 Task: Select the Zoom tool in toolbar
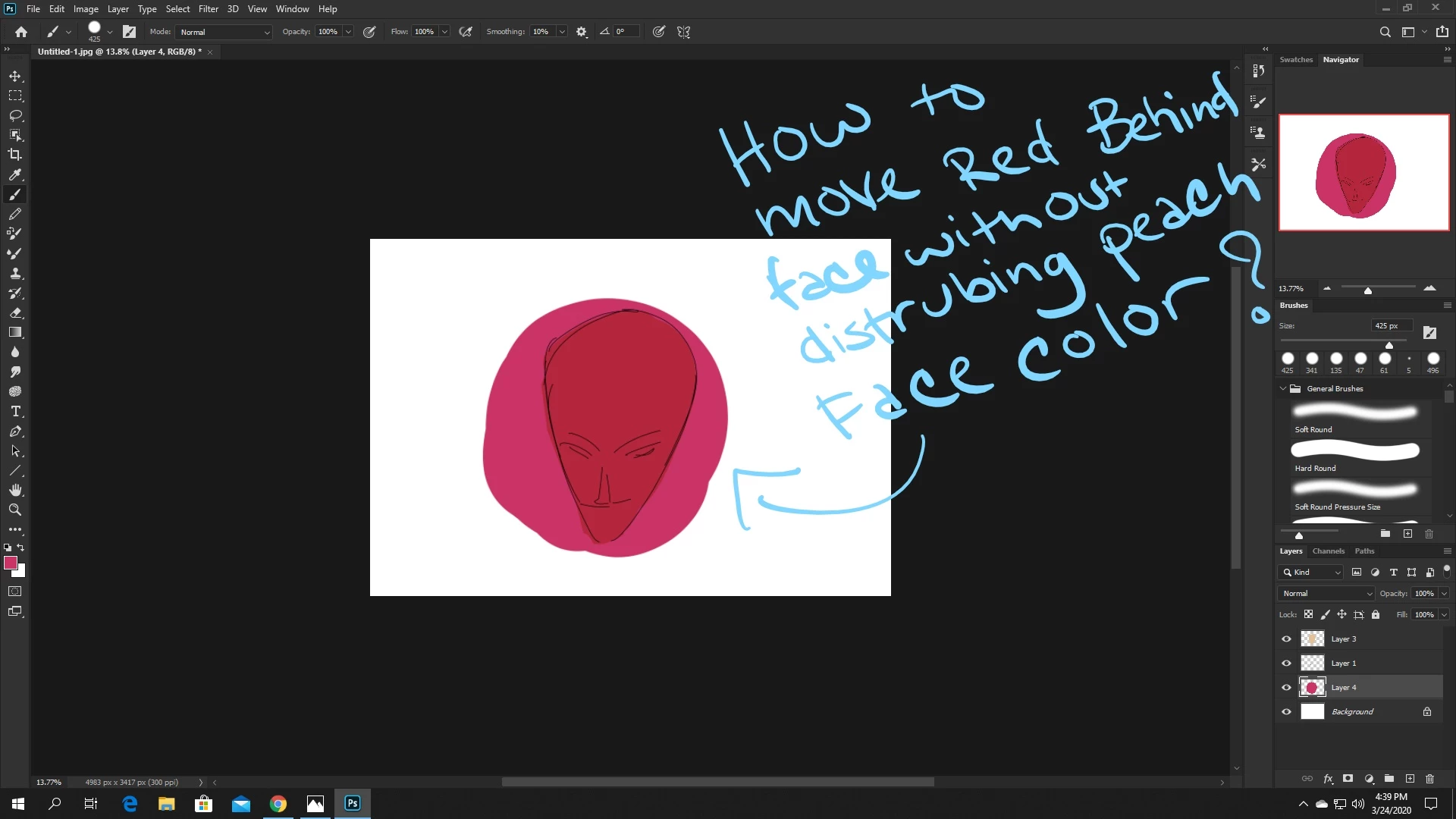point(15,510)
